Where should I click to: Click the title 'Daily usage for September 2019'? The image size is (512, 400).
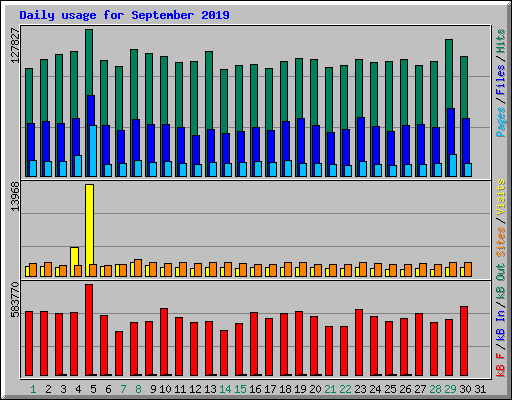pyautogui.click(x=124, y=15)
